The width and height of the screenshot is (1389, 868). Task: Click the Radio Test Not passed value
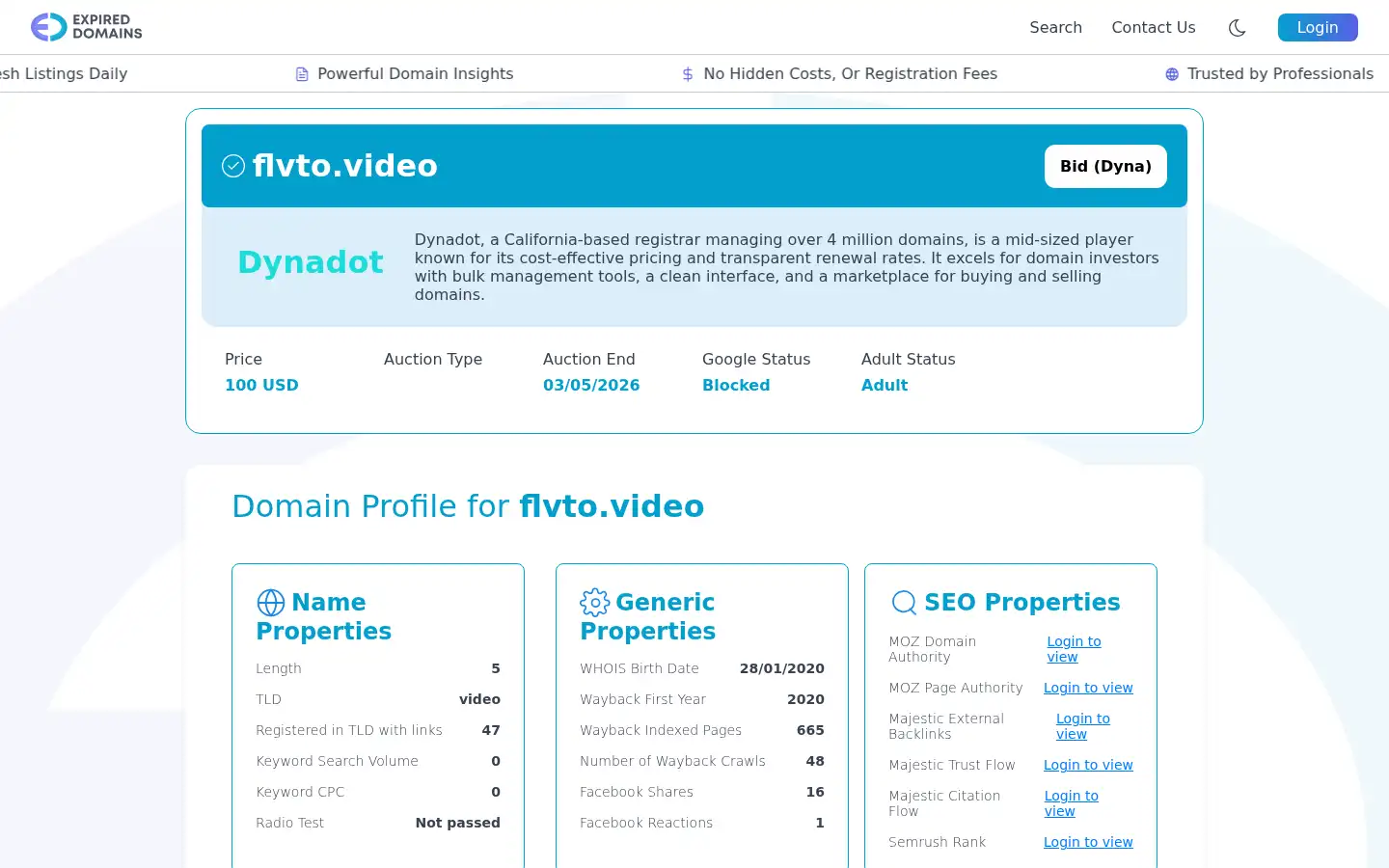tap(457, 823)
